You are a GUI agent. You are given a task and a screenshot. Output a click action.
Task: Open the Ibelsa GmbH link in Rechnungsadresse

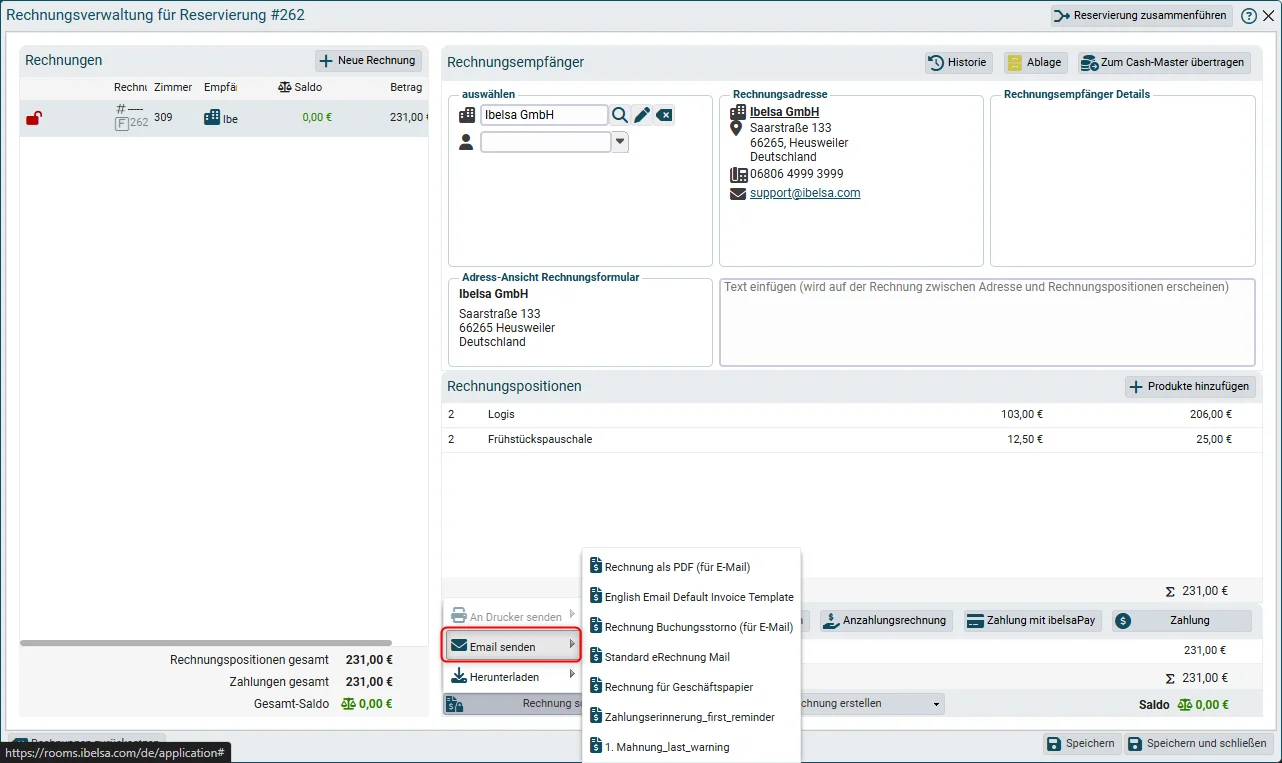click(784, 112)
